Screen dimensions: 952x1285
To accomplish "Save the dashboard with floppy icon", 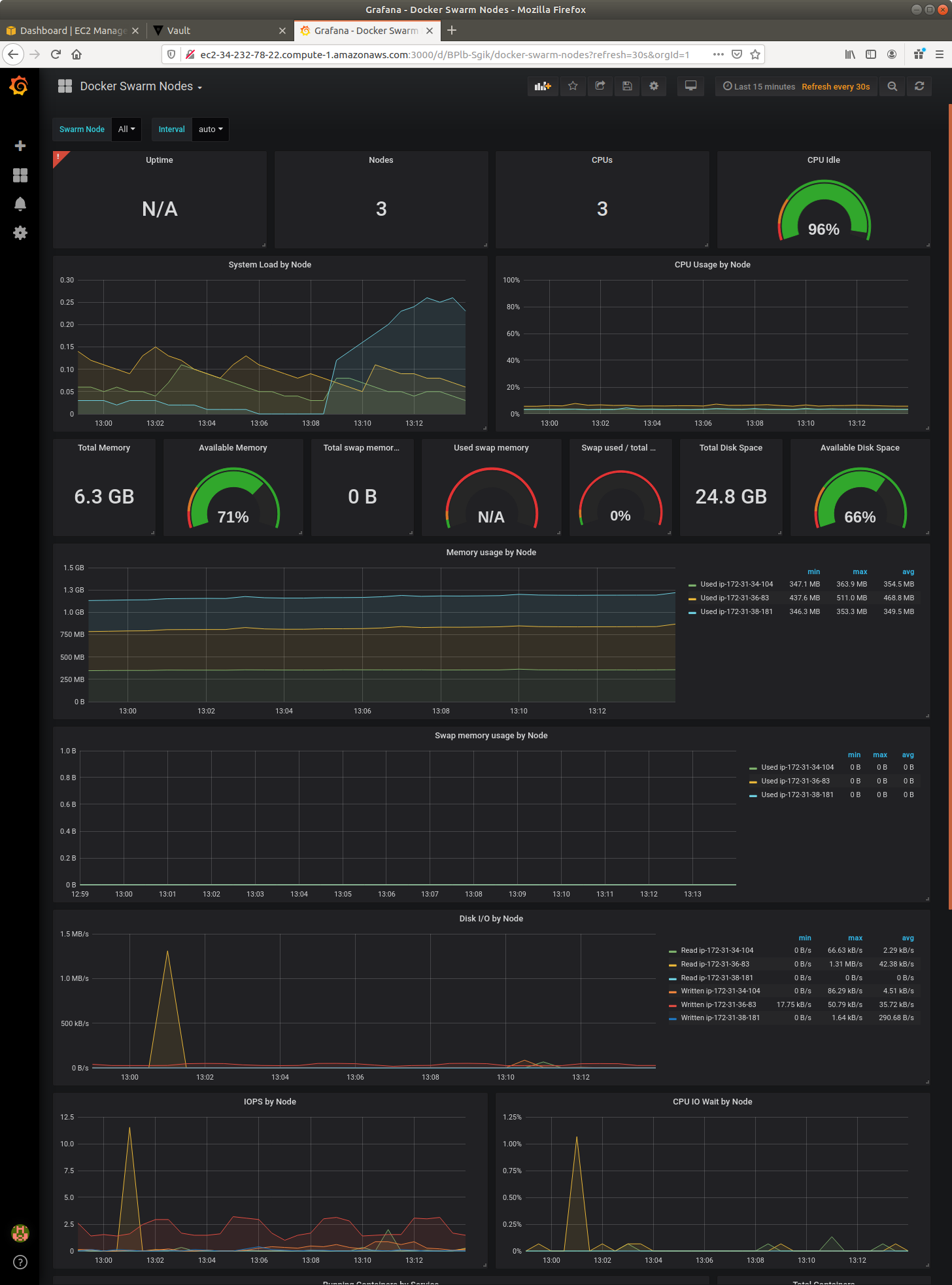I will (627, 86).
